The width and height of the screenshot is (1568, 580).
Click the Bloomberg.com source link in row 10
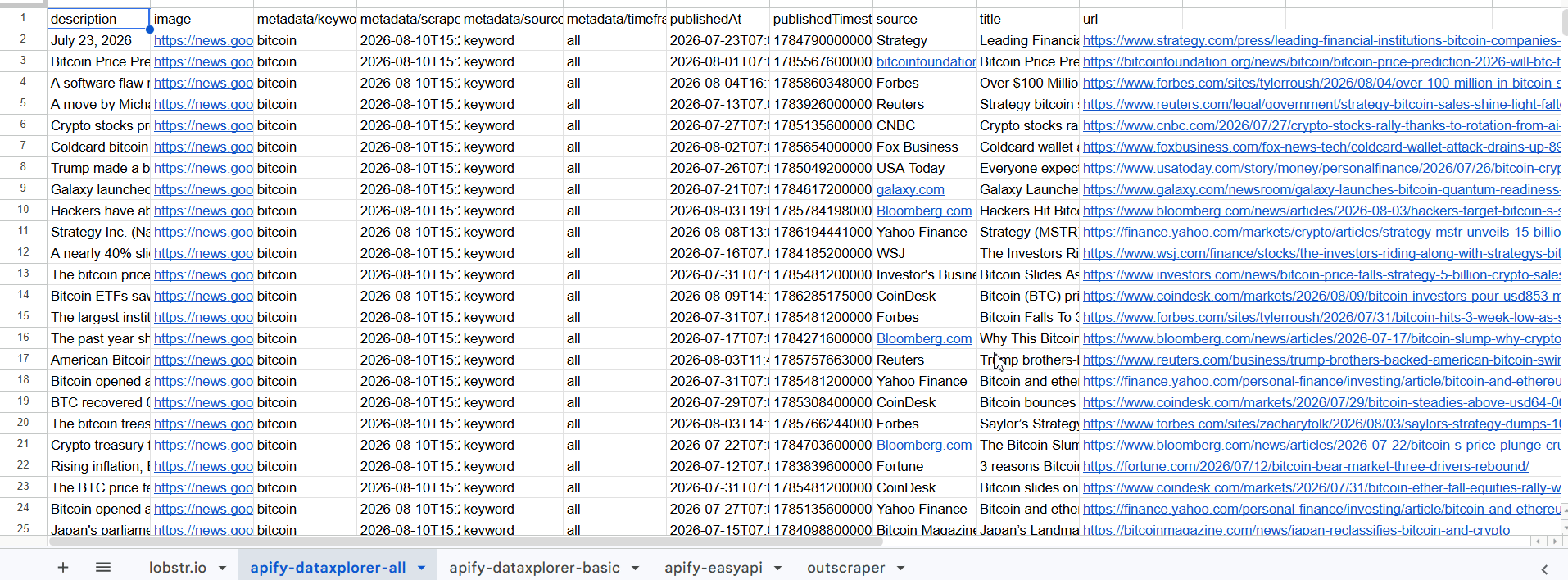tap(924, 211)
